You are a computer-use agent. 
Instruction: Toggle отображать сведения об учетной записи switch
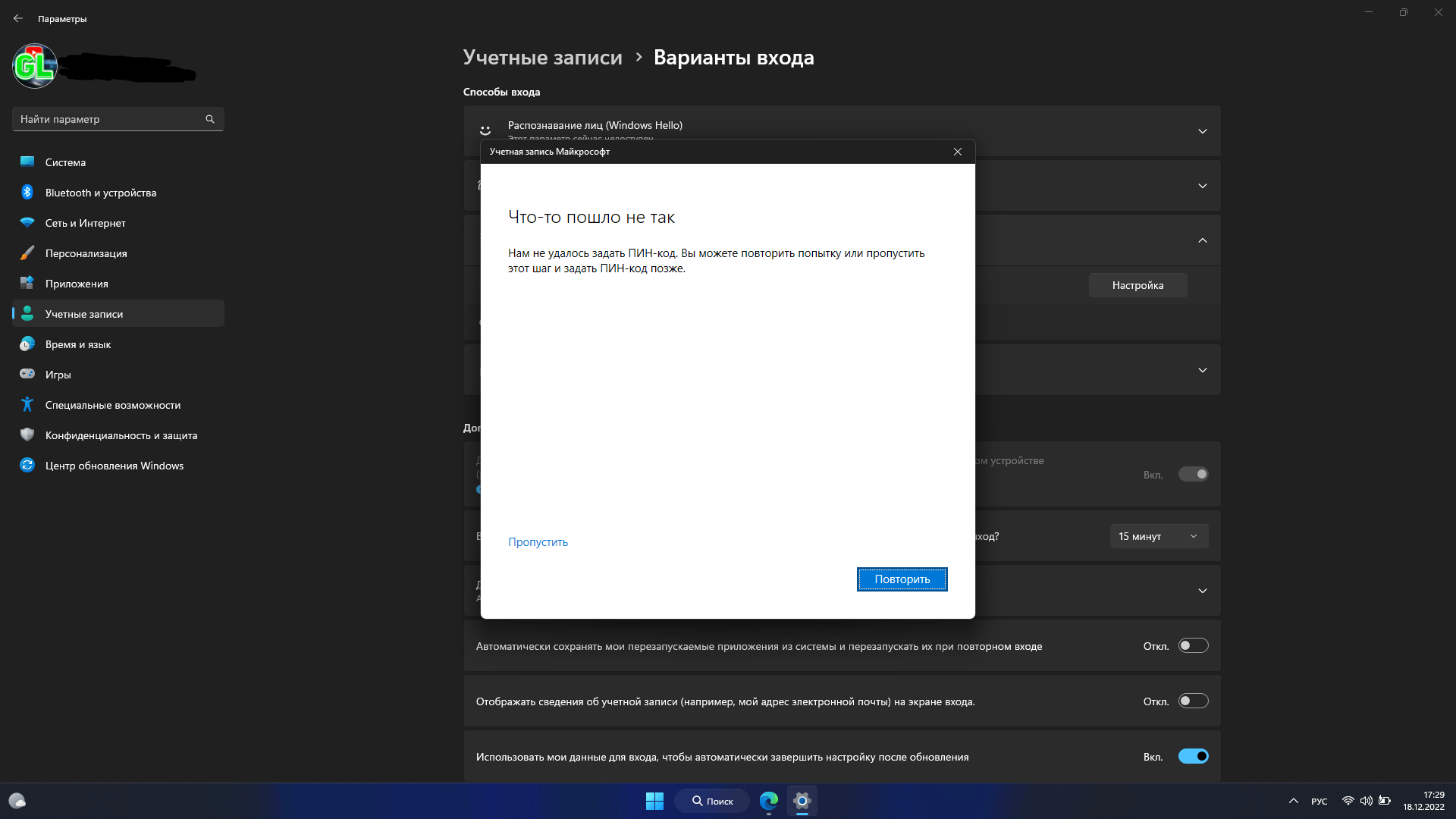(1191, 702)
